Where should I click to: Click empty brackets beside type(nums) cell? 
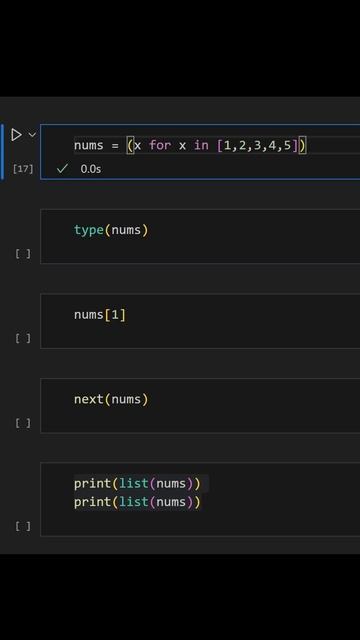tap(23, 254)
